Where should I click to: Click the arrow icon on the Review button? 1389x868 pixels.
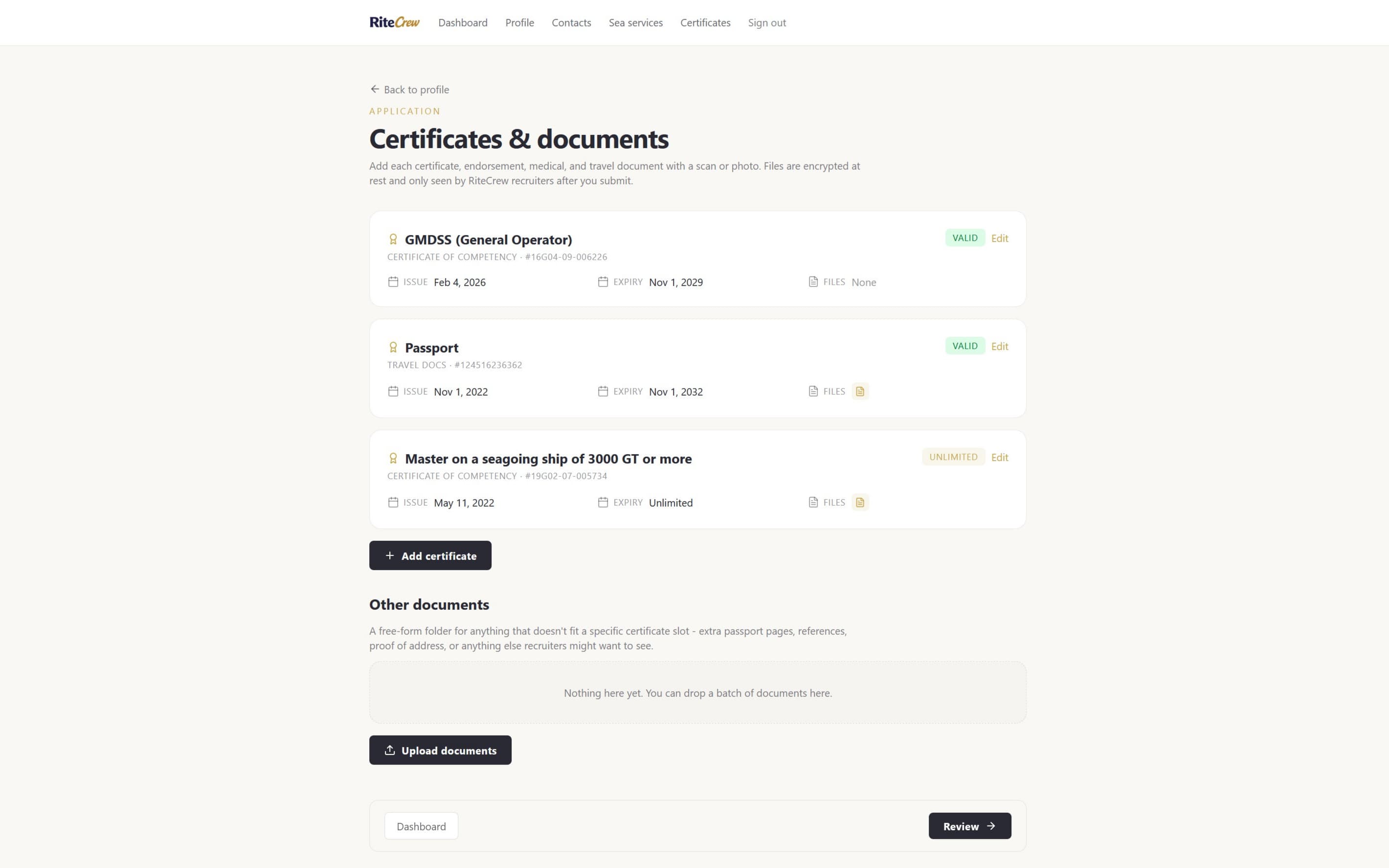(991, 825)
